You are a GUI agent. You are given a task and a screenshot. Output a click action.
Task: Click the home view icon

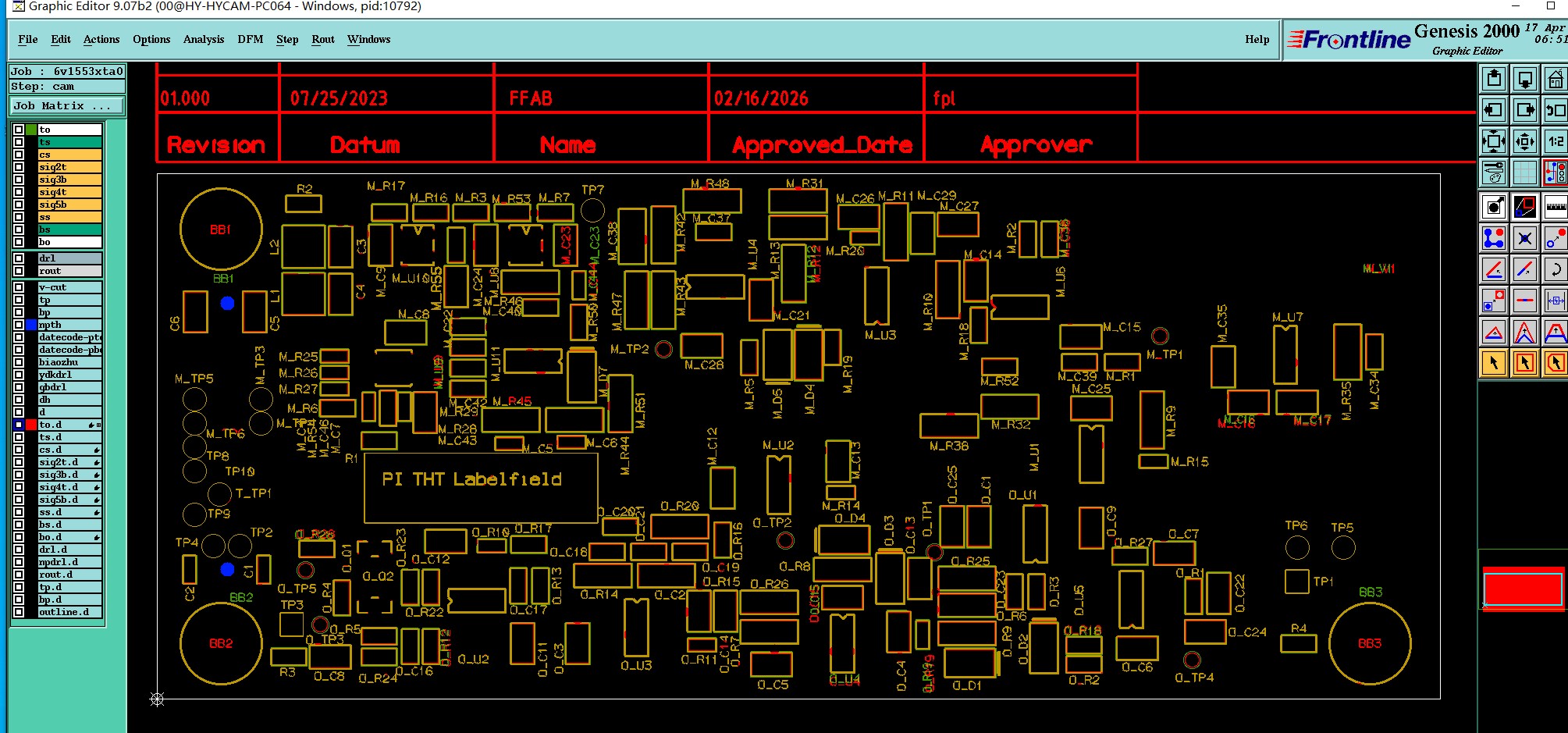[1556, 79]
